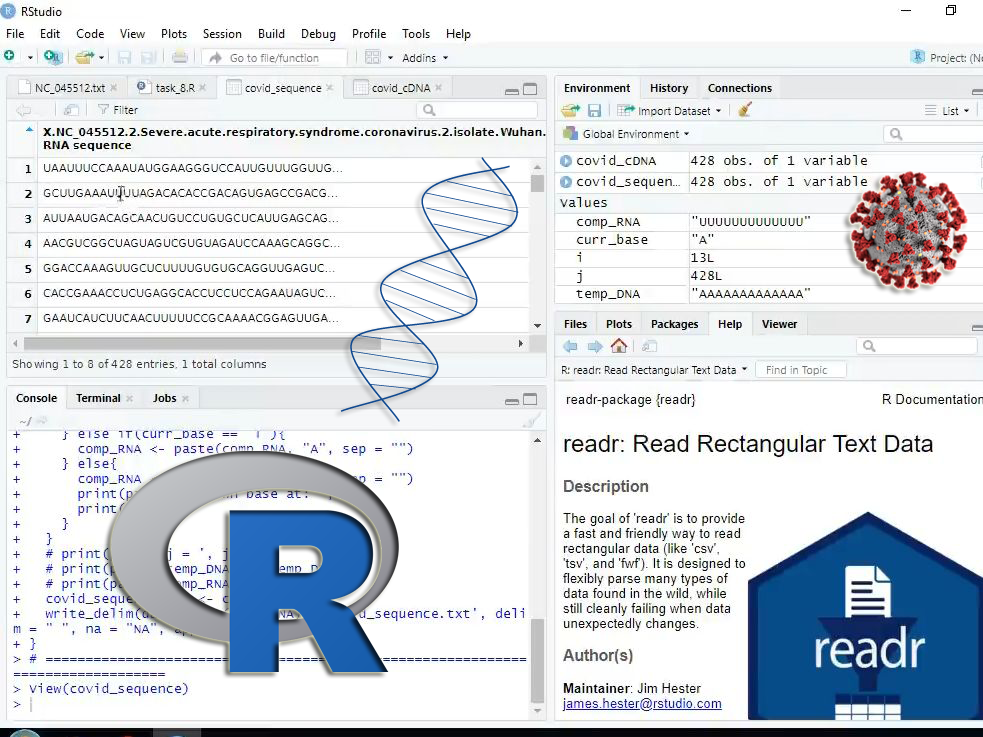This screenshot has height=737, width=983.
Task: Click the console vertical scrollbar
Action: 537,661
